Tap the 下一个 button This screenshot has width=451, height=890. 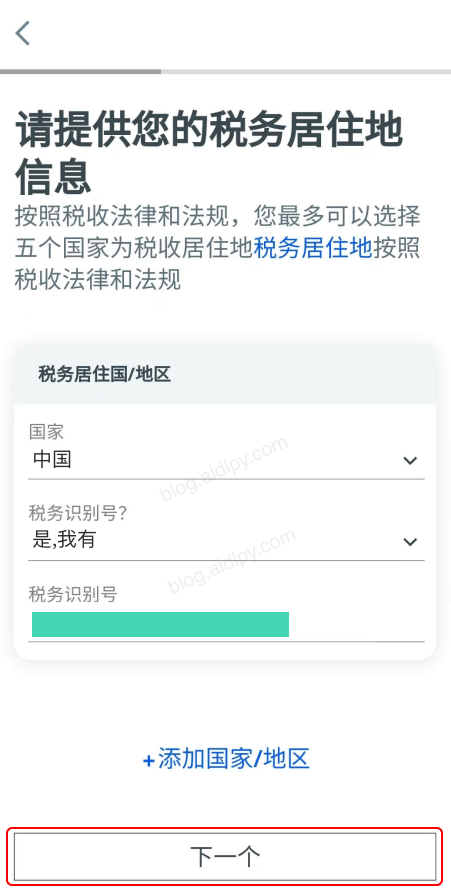(225, 857)
